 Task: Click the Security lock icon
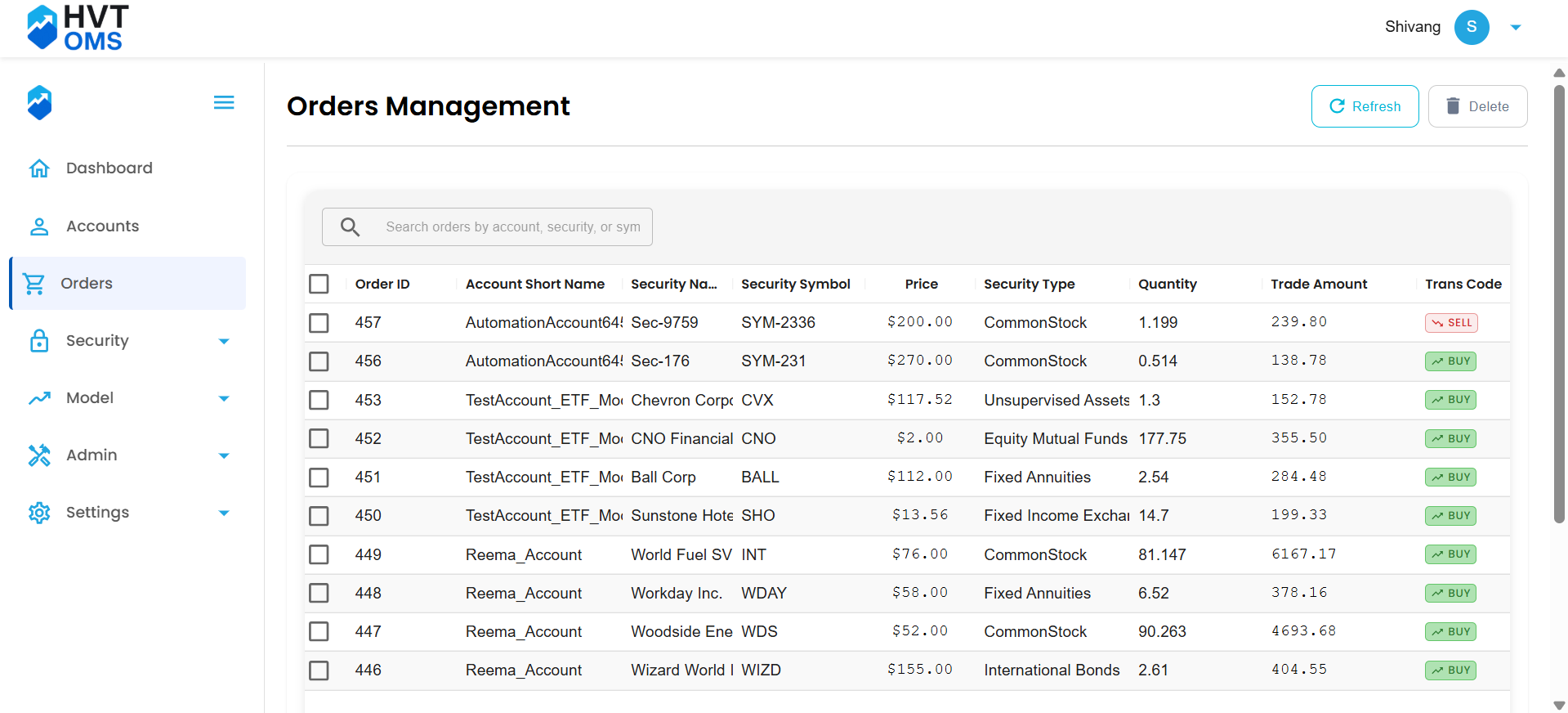pyautogui.click(x=39, y=341)
